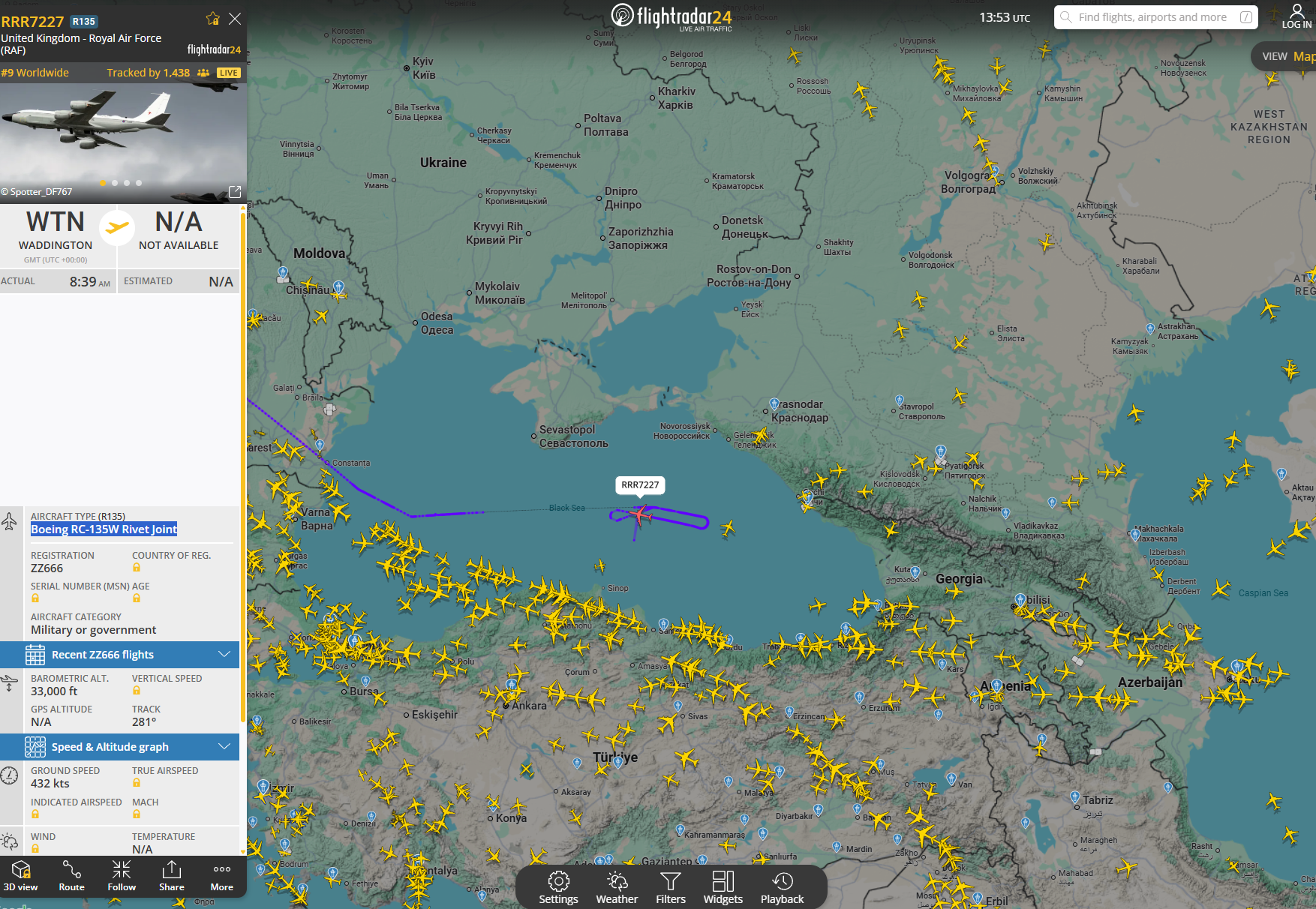Viewport: 1316px width, 909px height.
Task: Add RRR7227 to favorites with star icon
Action: pos(213,19)
